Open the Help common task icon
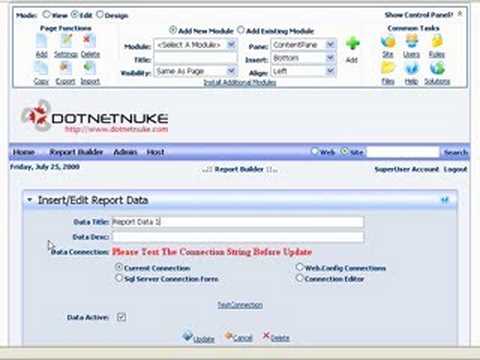 pos(412,69)
